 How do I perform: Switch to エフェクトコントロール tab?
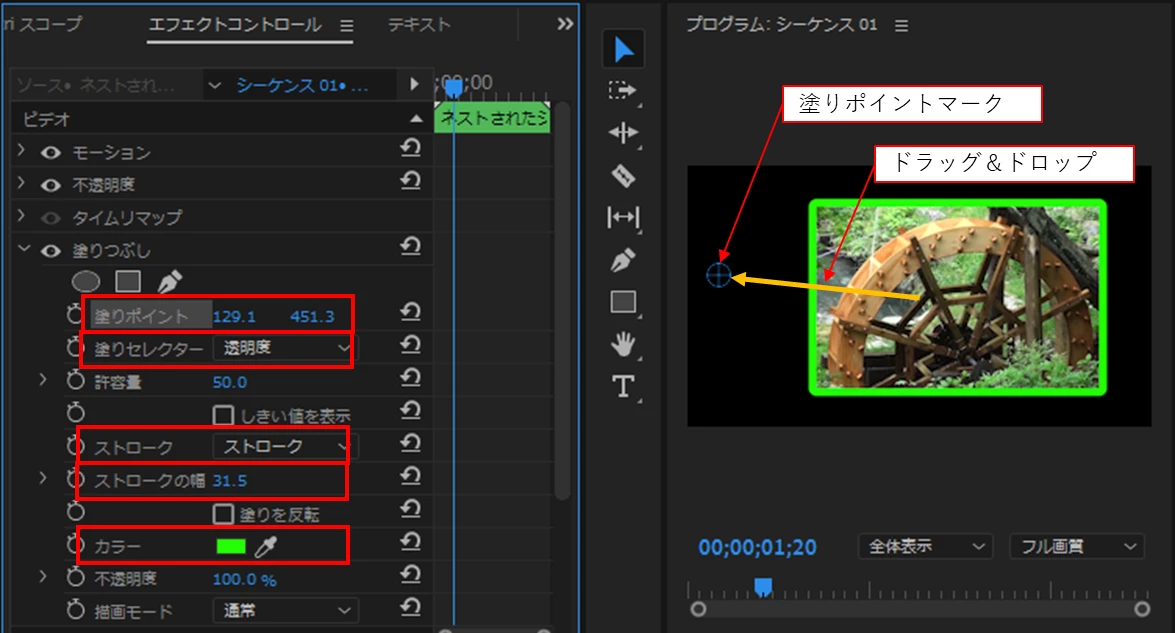click(235, 25)
